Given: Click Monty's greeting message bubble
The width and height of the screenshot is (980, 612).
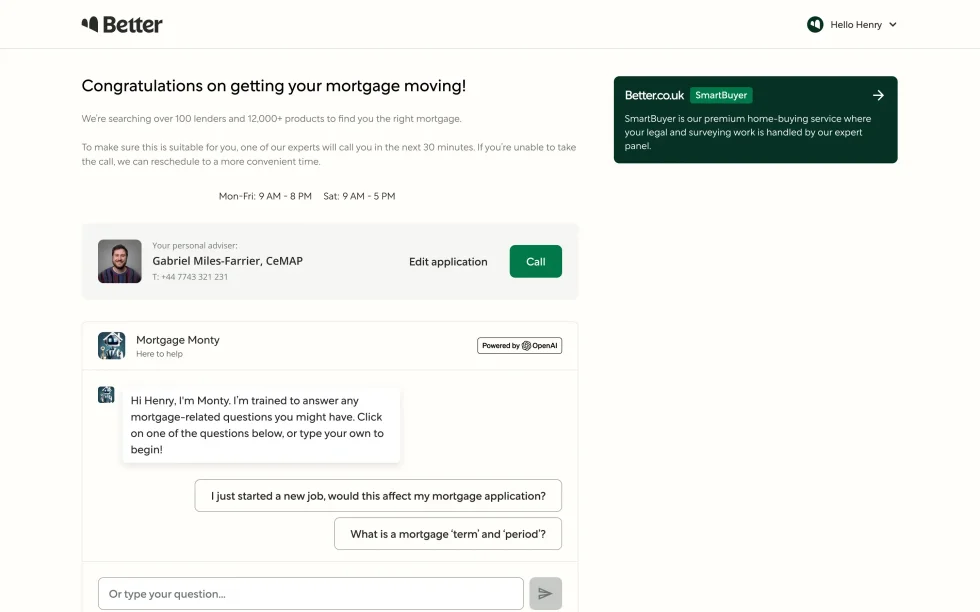Looking at the screenshot, I should (x=261, y=425).
